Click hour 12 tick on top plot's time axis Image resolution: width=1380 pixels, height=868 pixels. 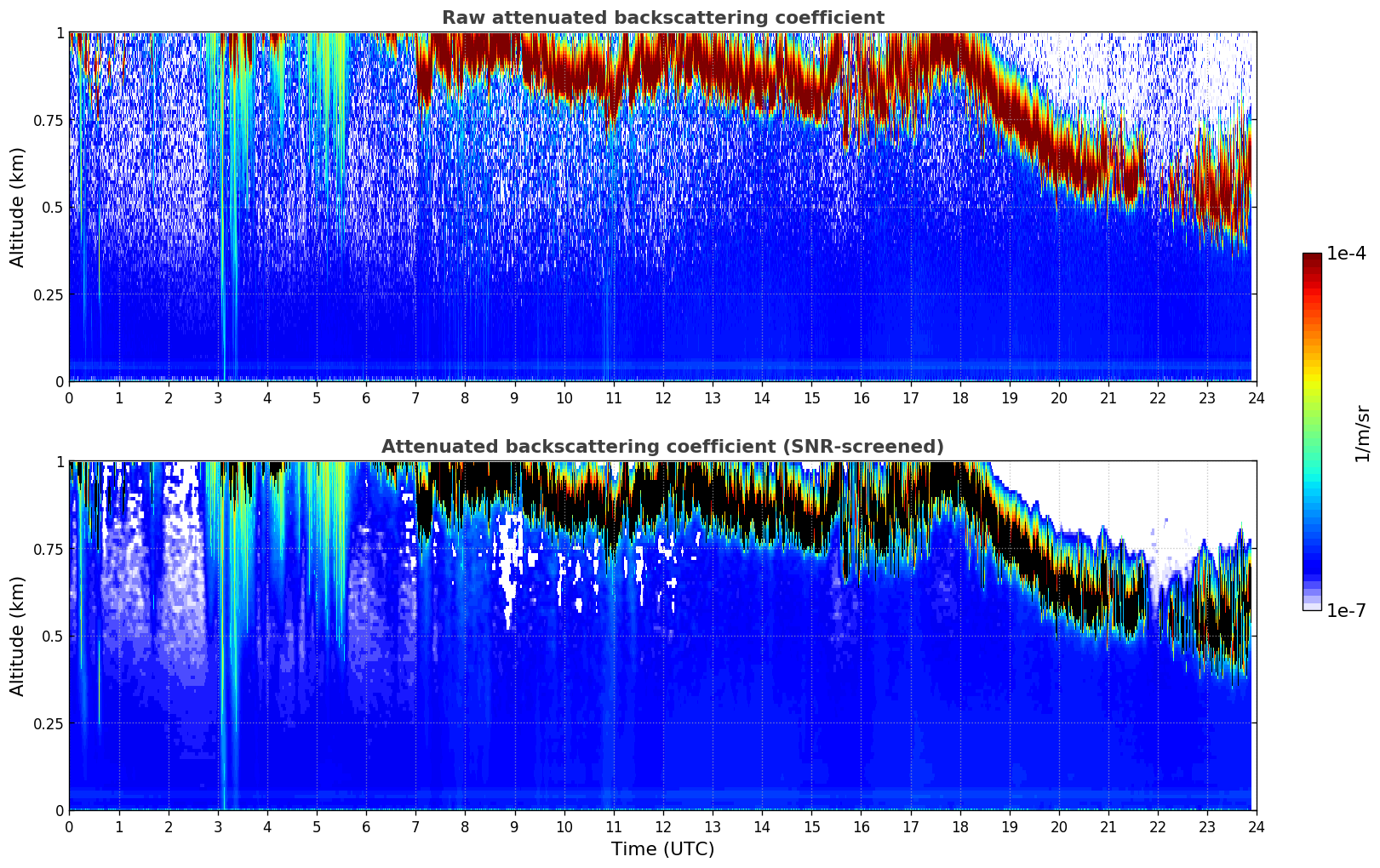coord(663,397)
